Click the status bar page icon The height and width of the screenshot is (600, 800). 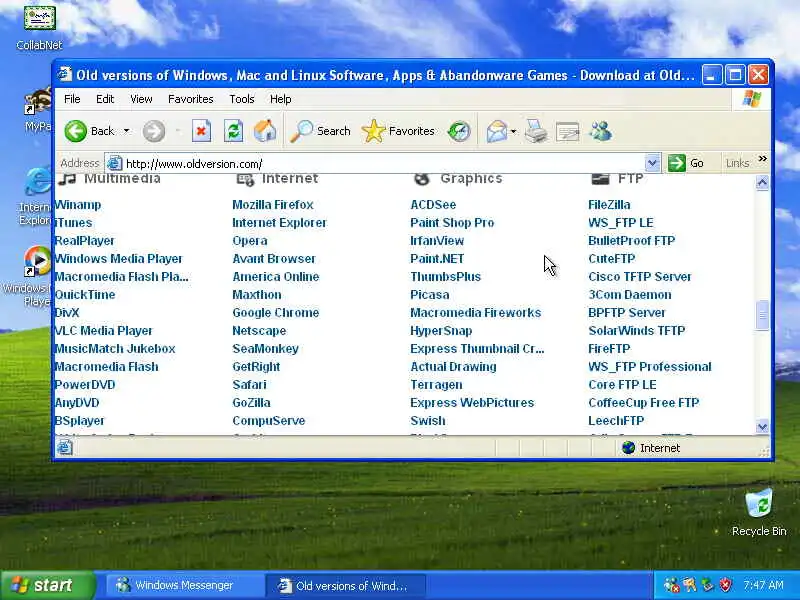click(x=65, y=448)
